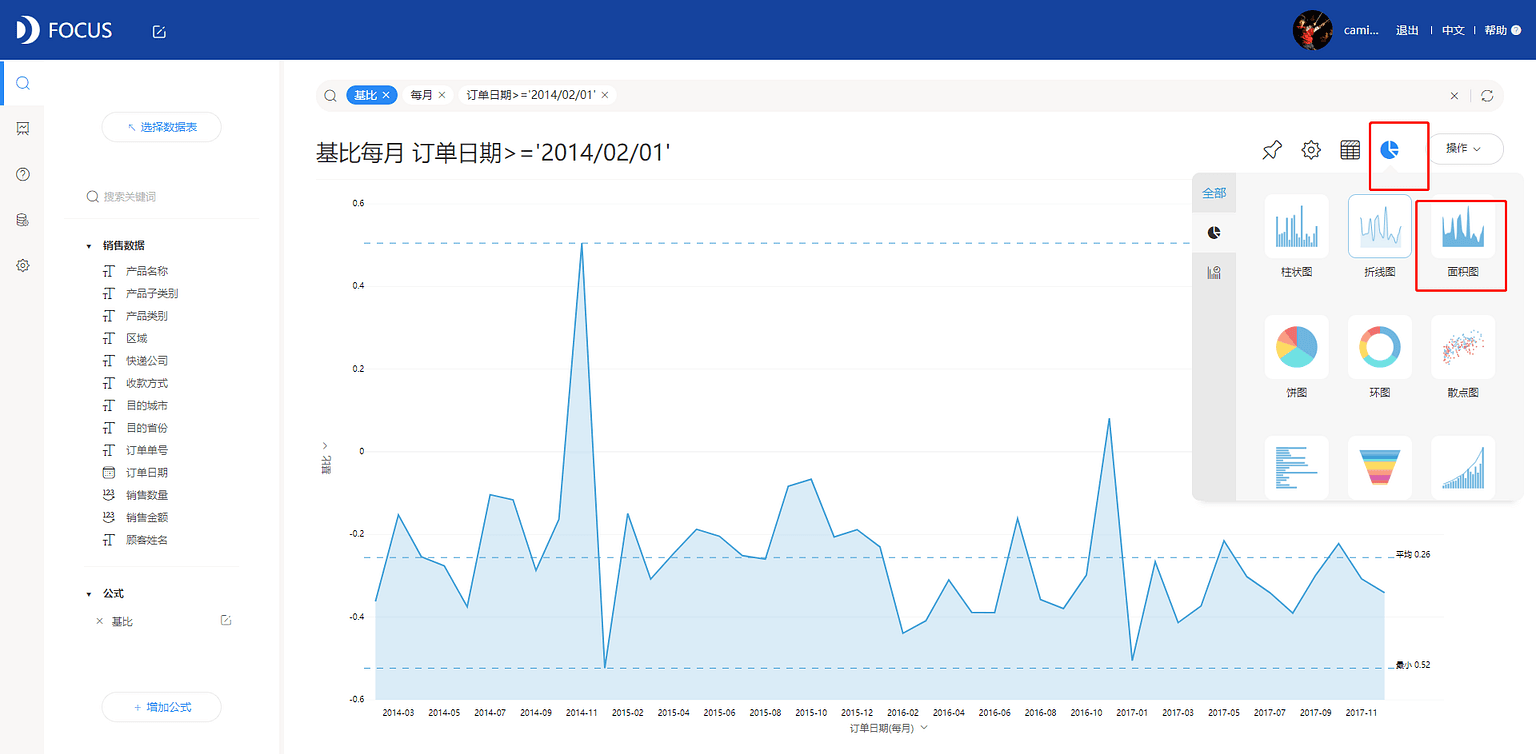Open the 帮助 help link
1536x754 pixels.
[x=1502, y=31]
